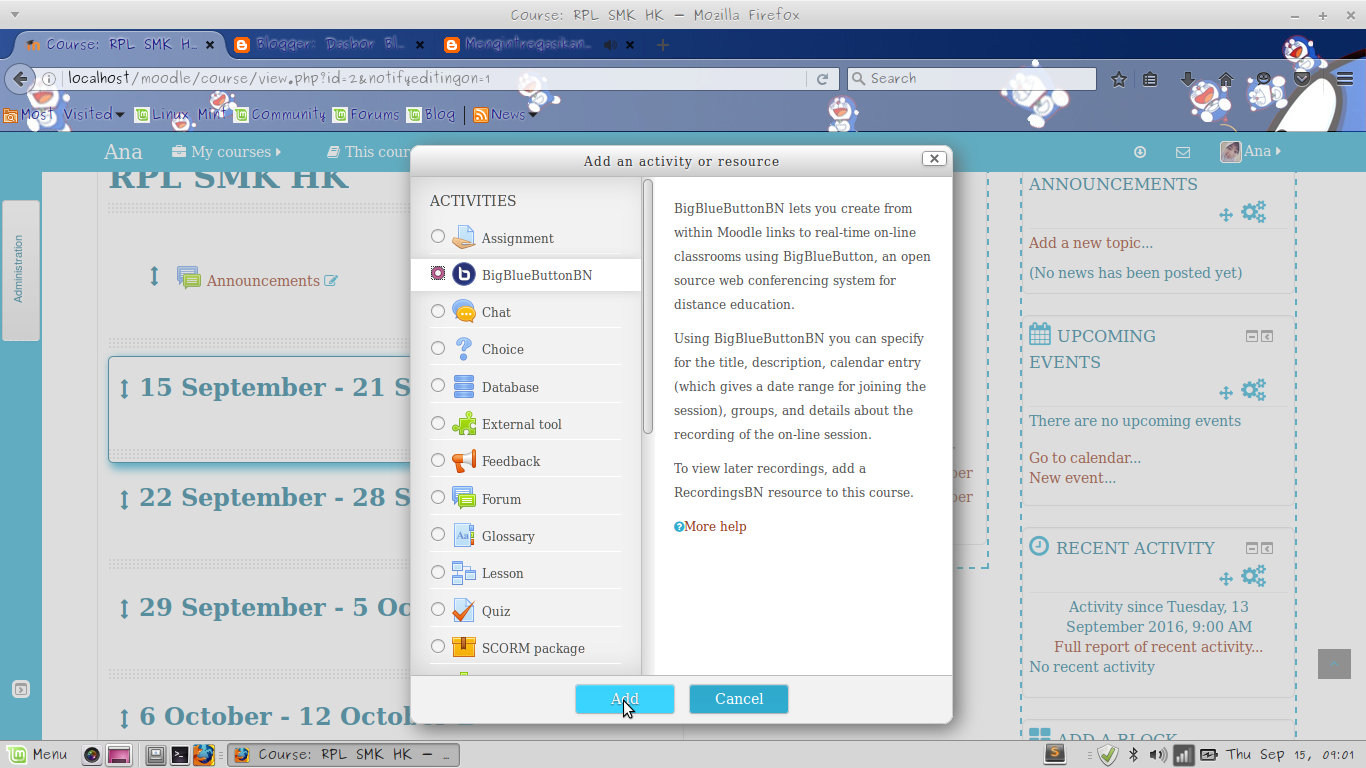Select the Feedback radio button
The height and width of the screenshot is (768, 1366).
[438, 460]
